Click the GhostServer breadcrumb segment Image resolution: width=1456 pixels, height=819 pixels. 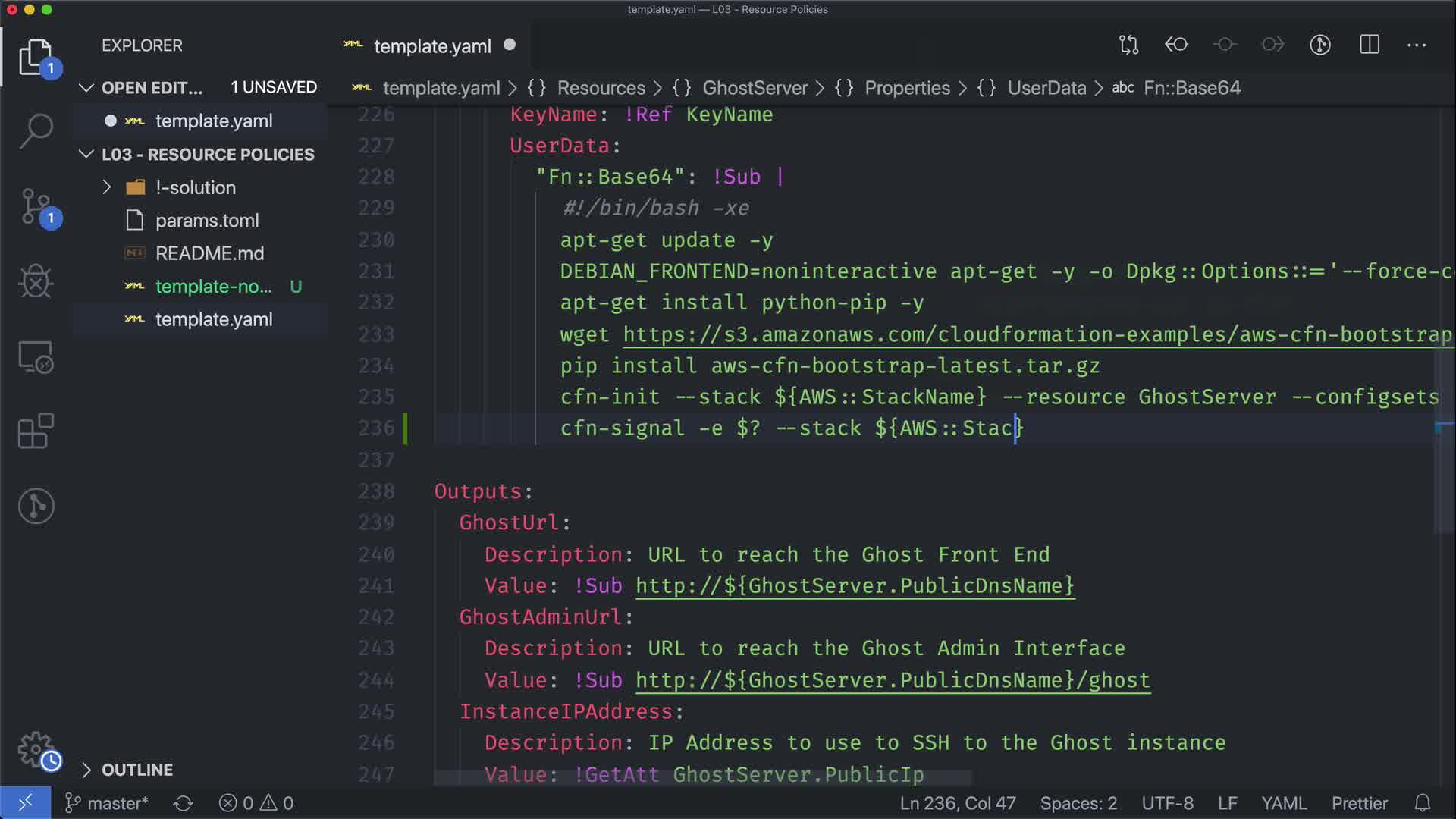click(755, 88)
